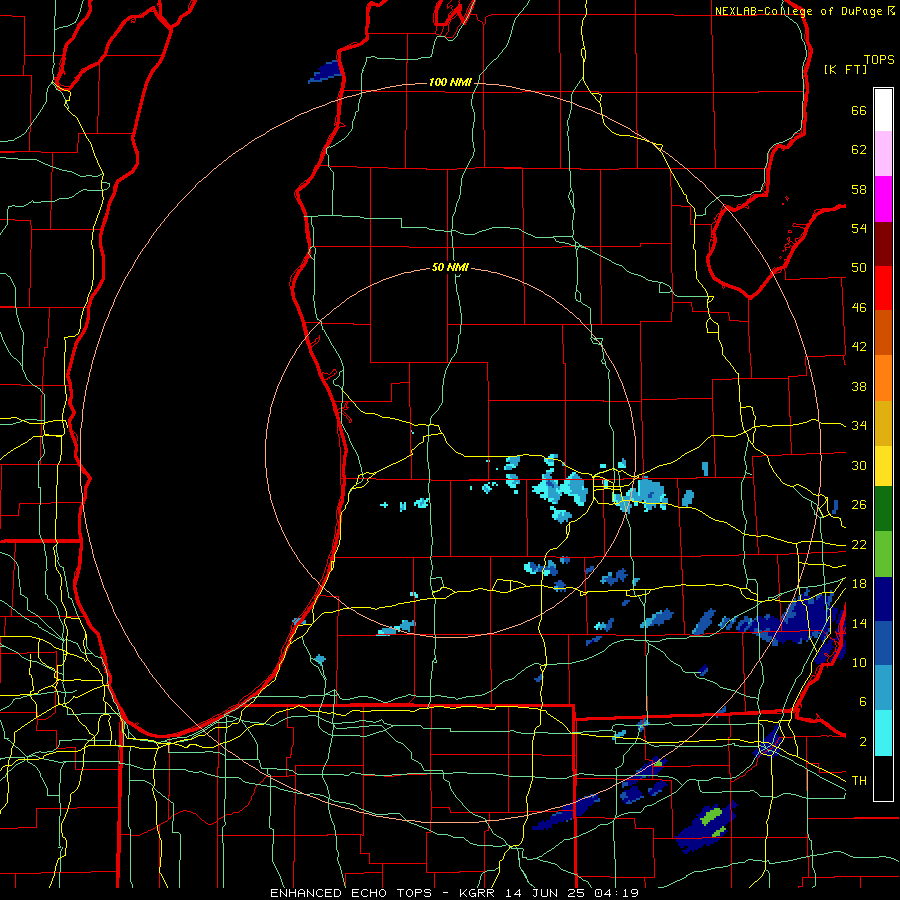Click the 46 legend value
The image size is (900, 900).
(859, 308)
